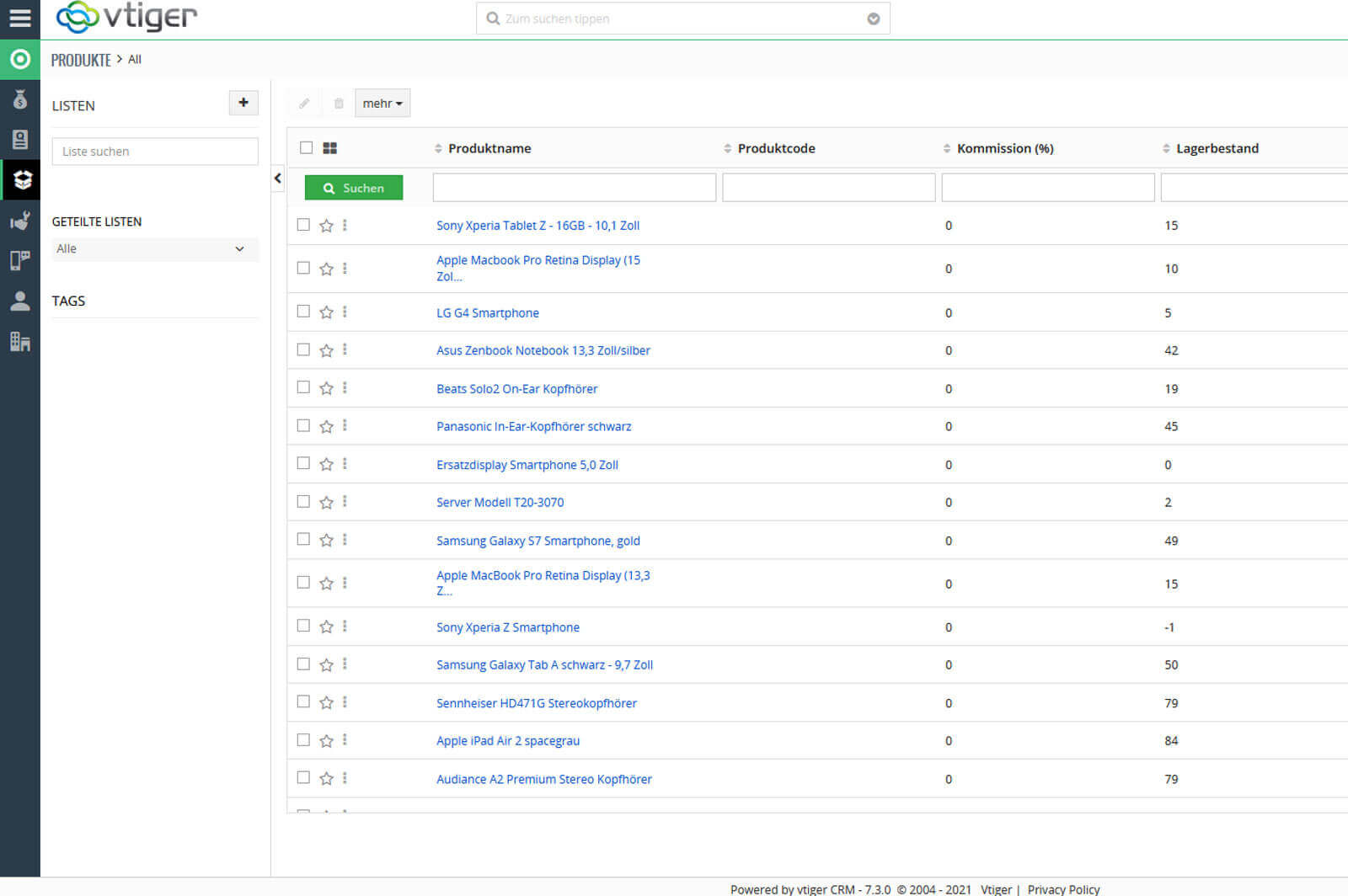1348x896 pixels.
Task: Switch to grid view icon in table header
Action: tap(330, 148)
